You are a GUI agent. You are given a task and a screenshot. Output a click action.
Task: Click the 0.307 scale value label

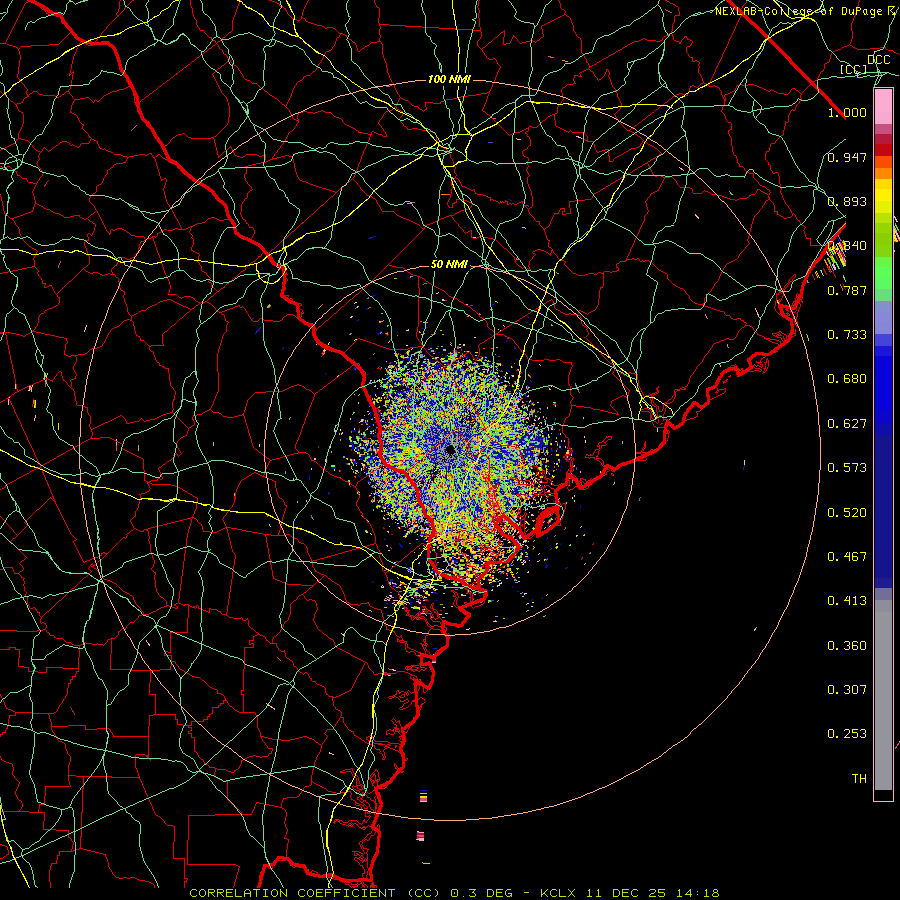coord(847,690)
